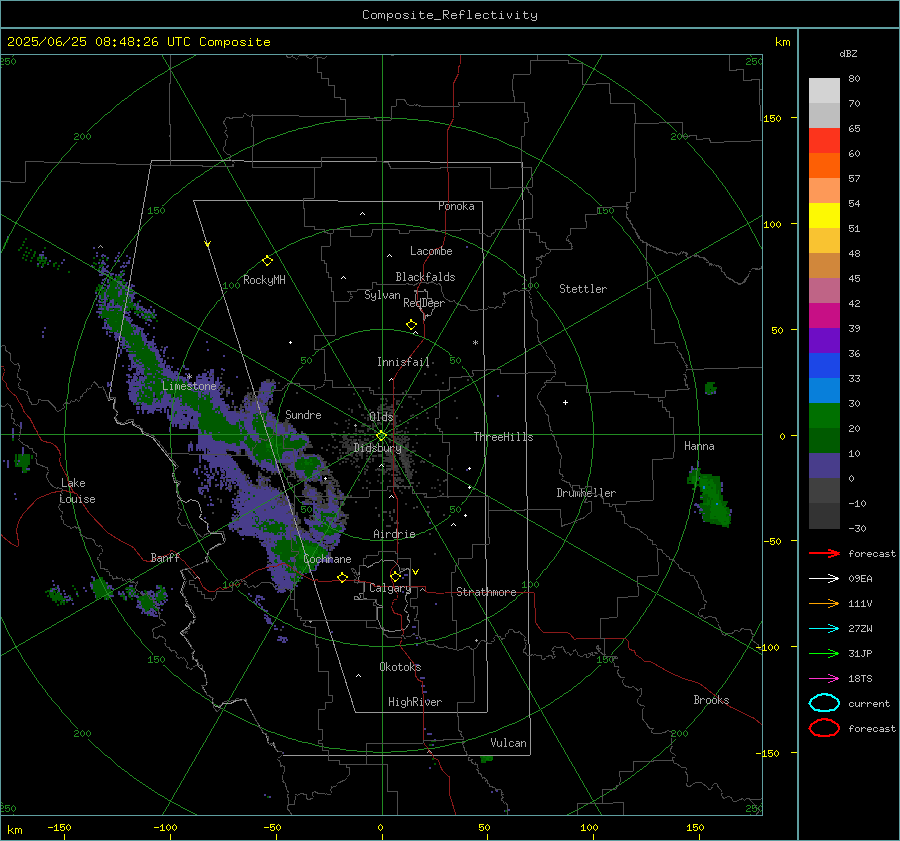This screenshot has height=841, width=900.
Task: Click the red forecast arrow in the legend
Action: (824, 553)
